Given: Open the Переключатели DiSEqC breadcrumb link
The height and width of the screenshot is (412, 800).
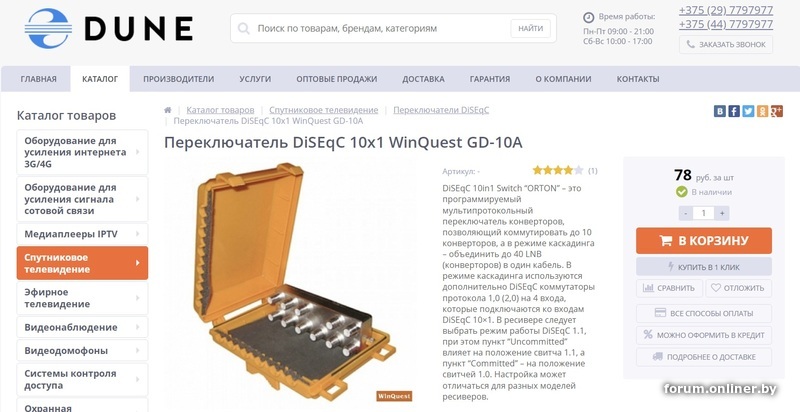Looking at the screenshot, I should [x=441, y=110].
